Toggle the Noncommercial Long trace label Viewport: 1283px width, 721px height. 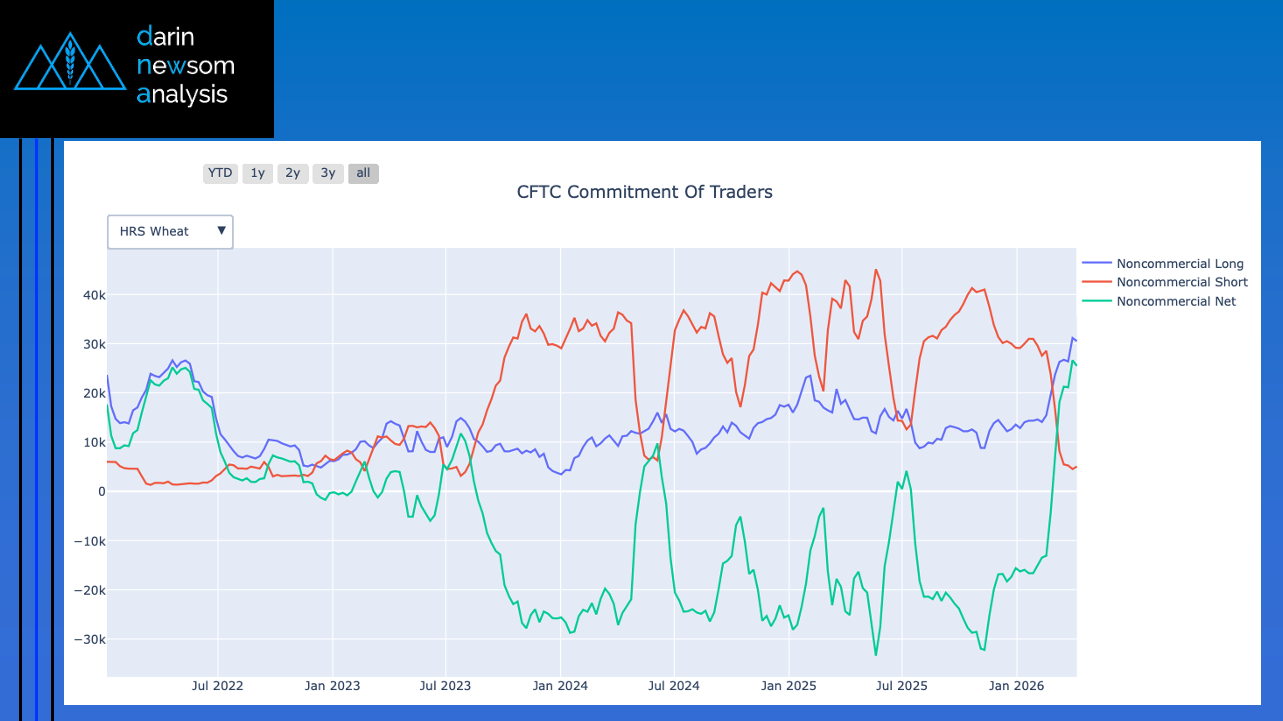1180,263
